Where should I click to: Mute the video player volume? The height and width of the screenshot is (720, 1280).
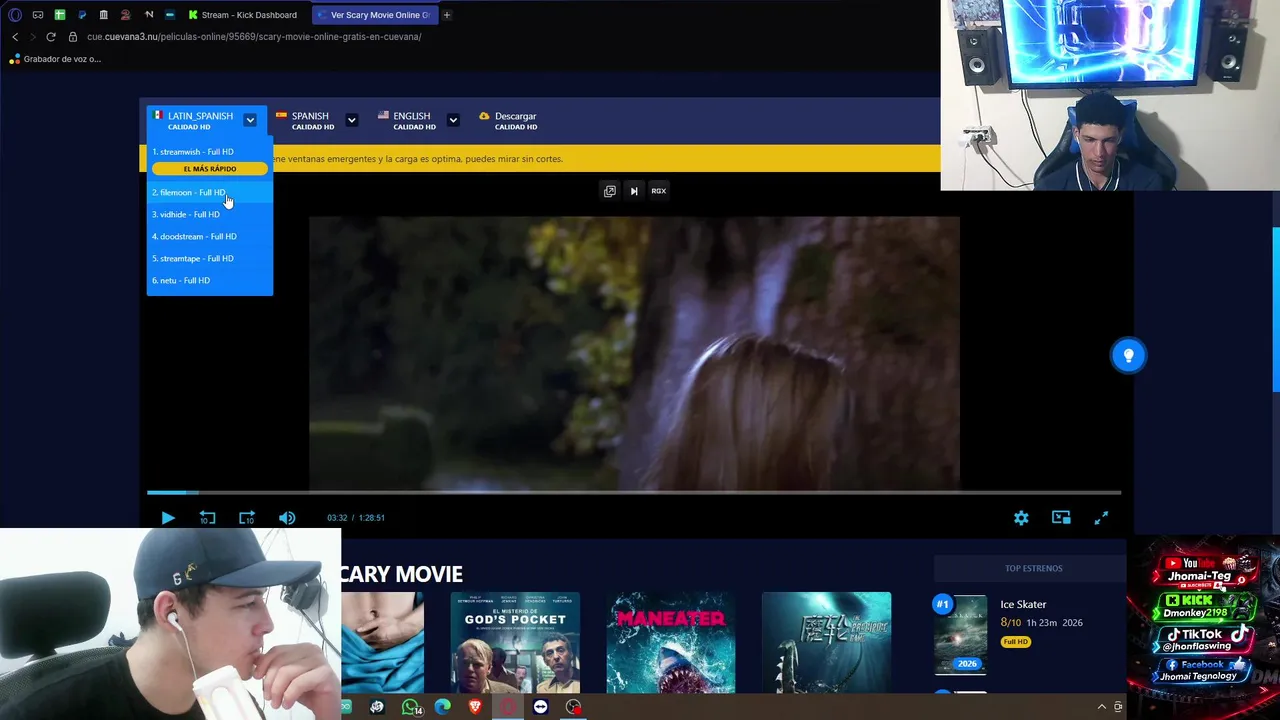[x=287, y=518]
